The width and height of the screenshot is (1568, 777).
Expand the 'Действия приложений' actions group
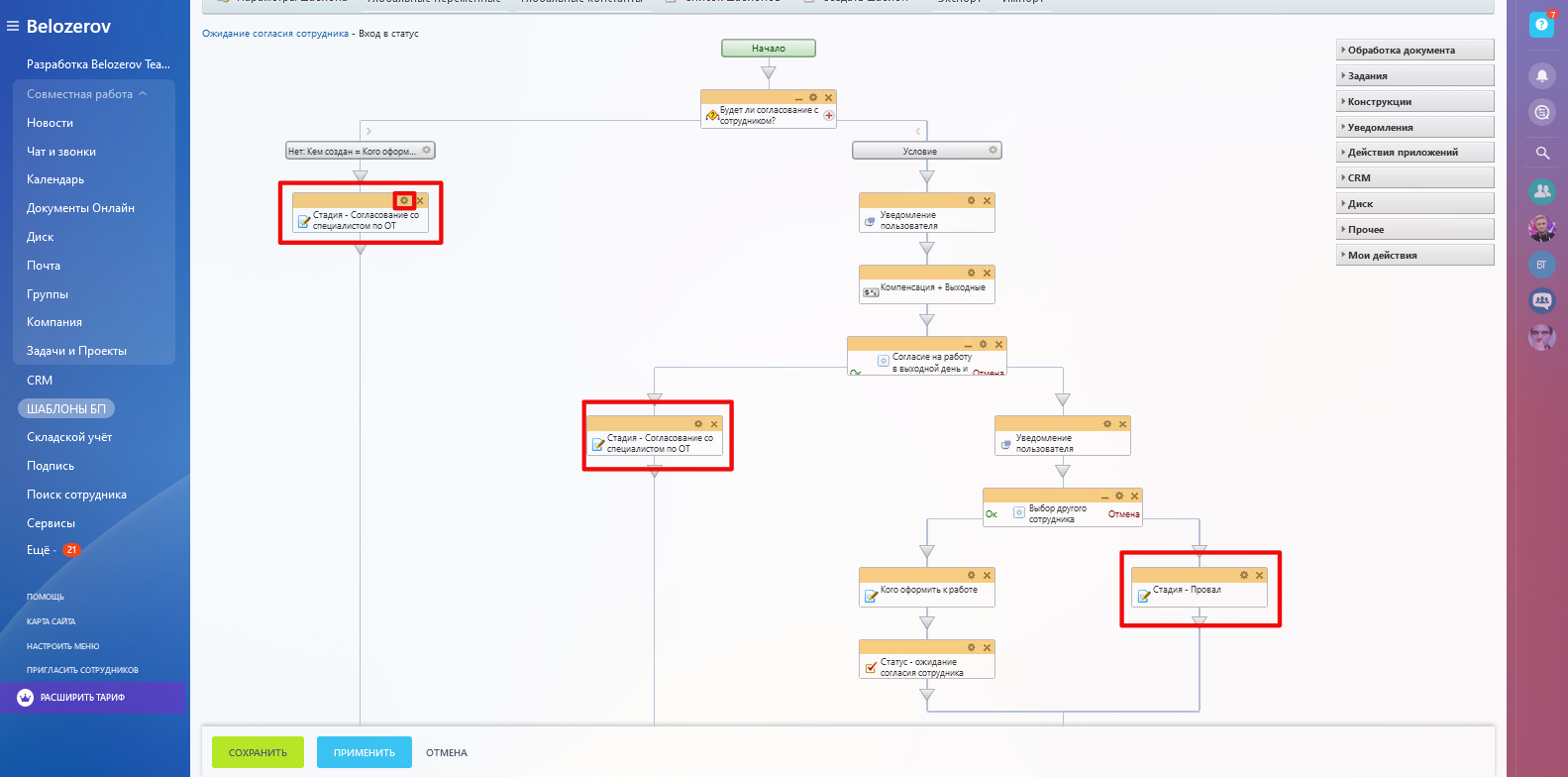[x=1414, y=152]
